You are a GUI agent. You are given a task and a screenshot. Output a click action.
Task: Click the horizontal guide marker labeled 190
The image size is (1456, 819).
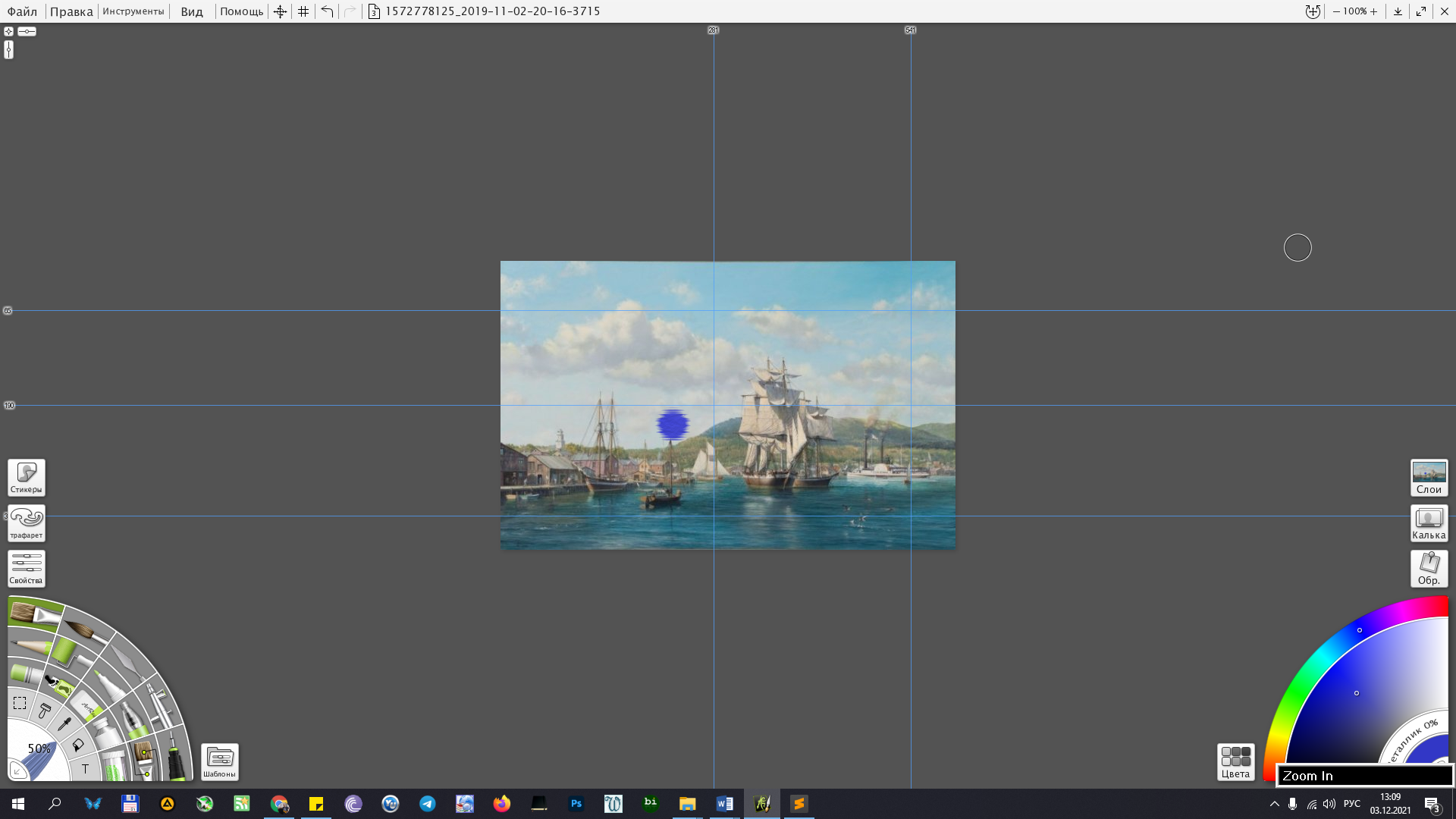(9, 406)
